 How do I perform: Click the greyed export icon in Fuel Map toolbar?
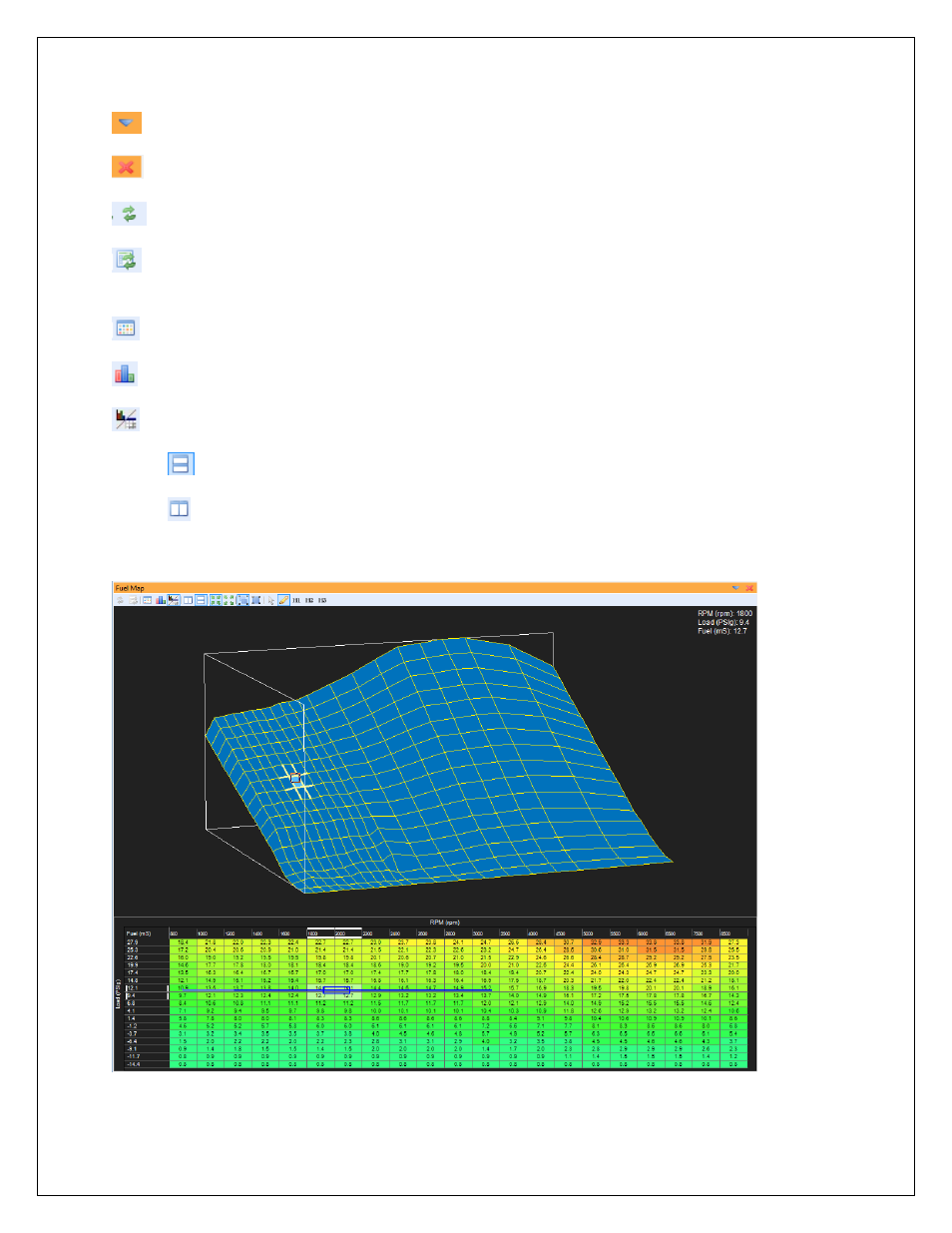point(134,600)
